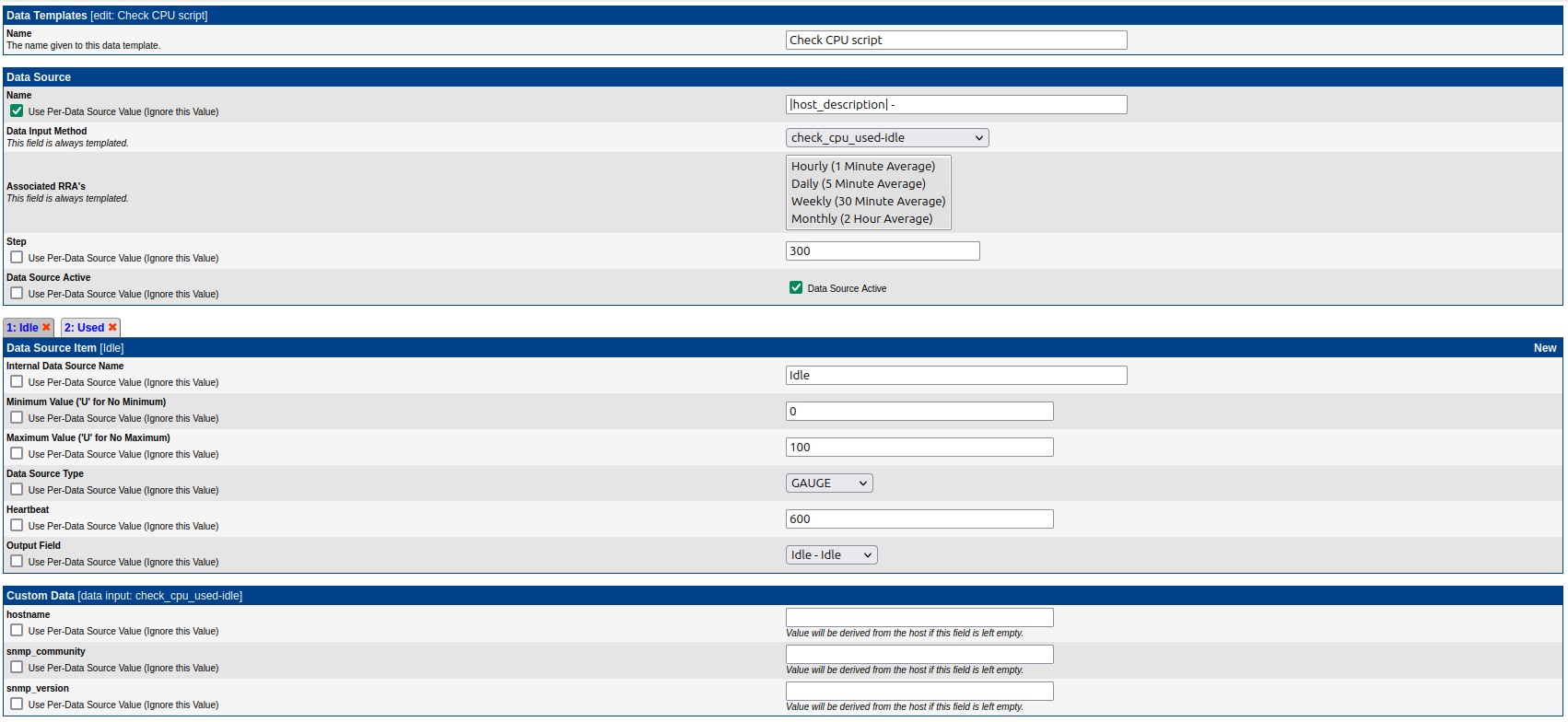This screenshot has height=722, width=1568.
Task: Click the hostname custom data field
Action: point(919,618)
